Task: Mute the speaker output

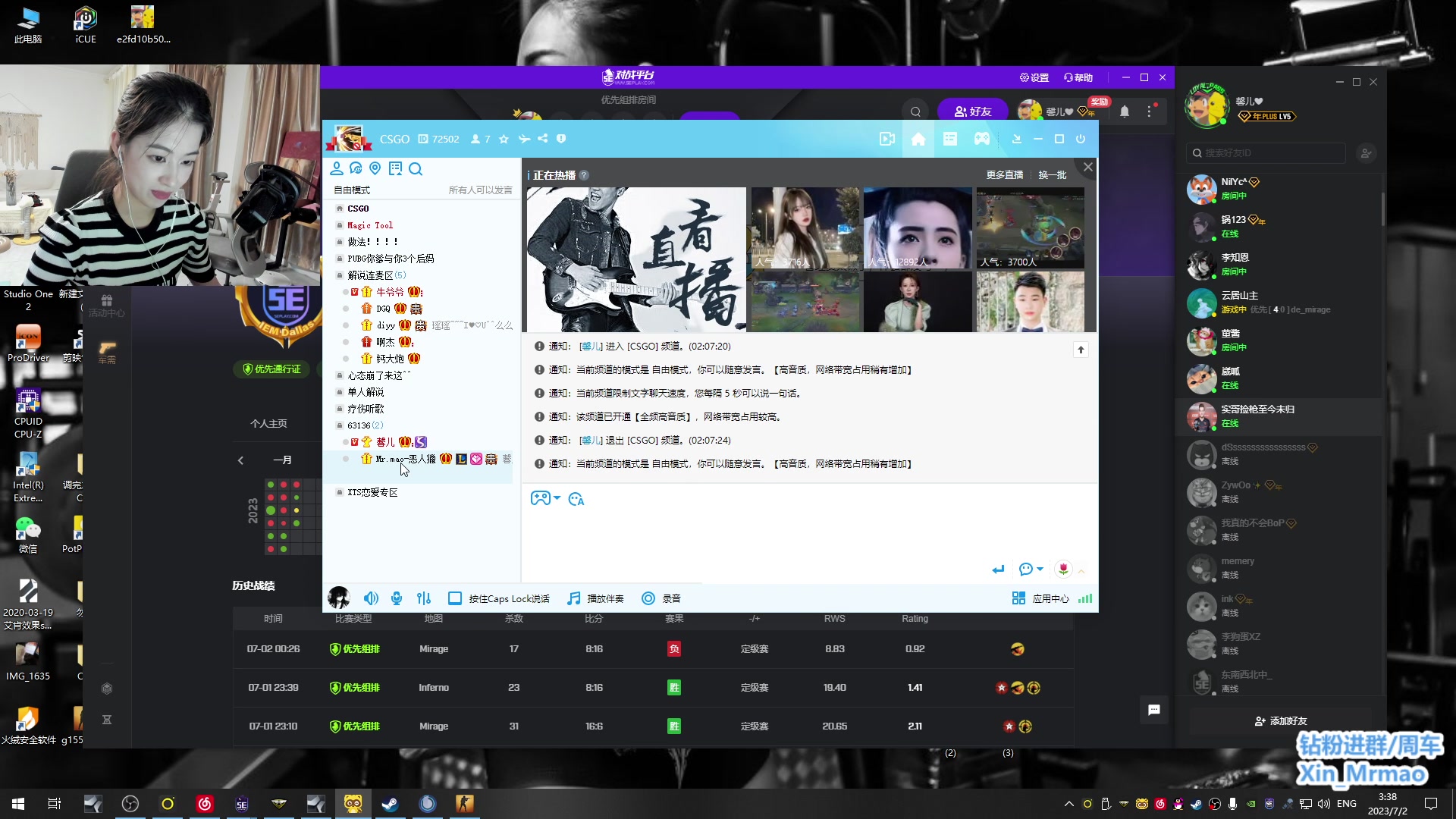Action: point(371,598)
